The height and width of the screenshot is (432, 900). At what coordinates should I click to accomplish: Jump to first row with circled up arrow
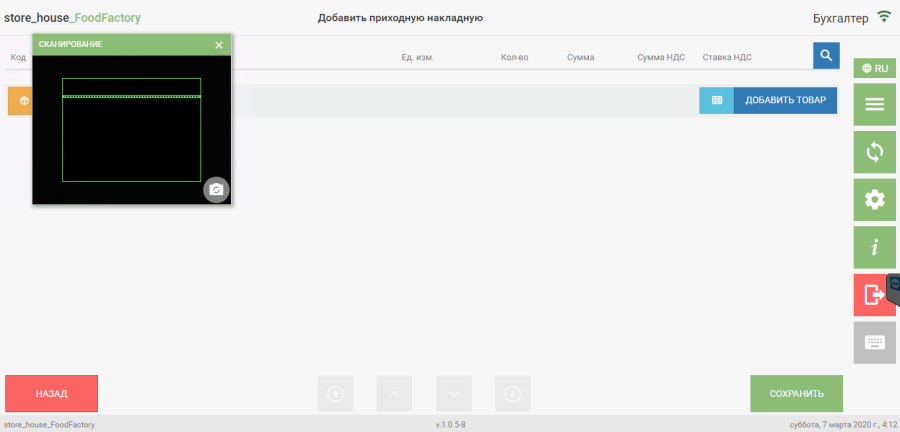tap(334, 394)
